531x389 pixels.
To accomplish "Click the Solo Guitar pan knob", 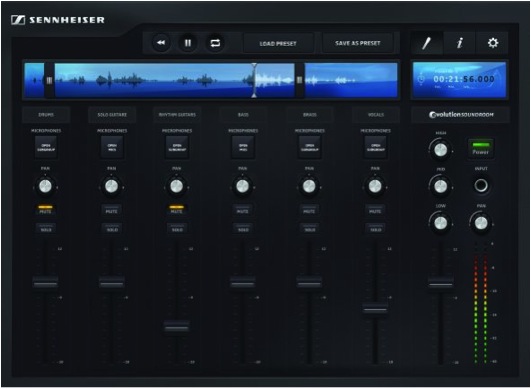I will (111, 186).
